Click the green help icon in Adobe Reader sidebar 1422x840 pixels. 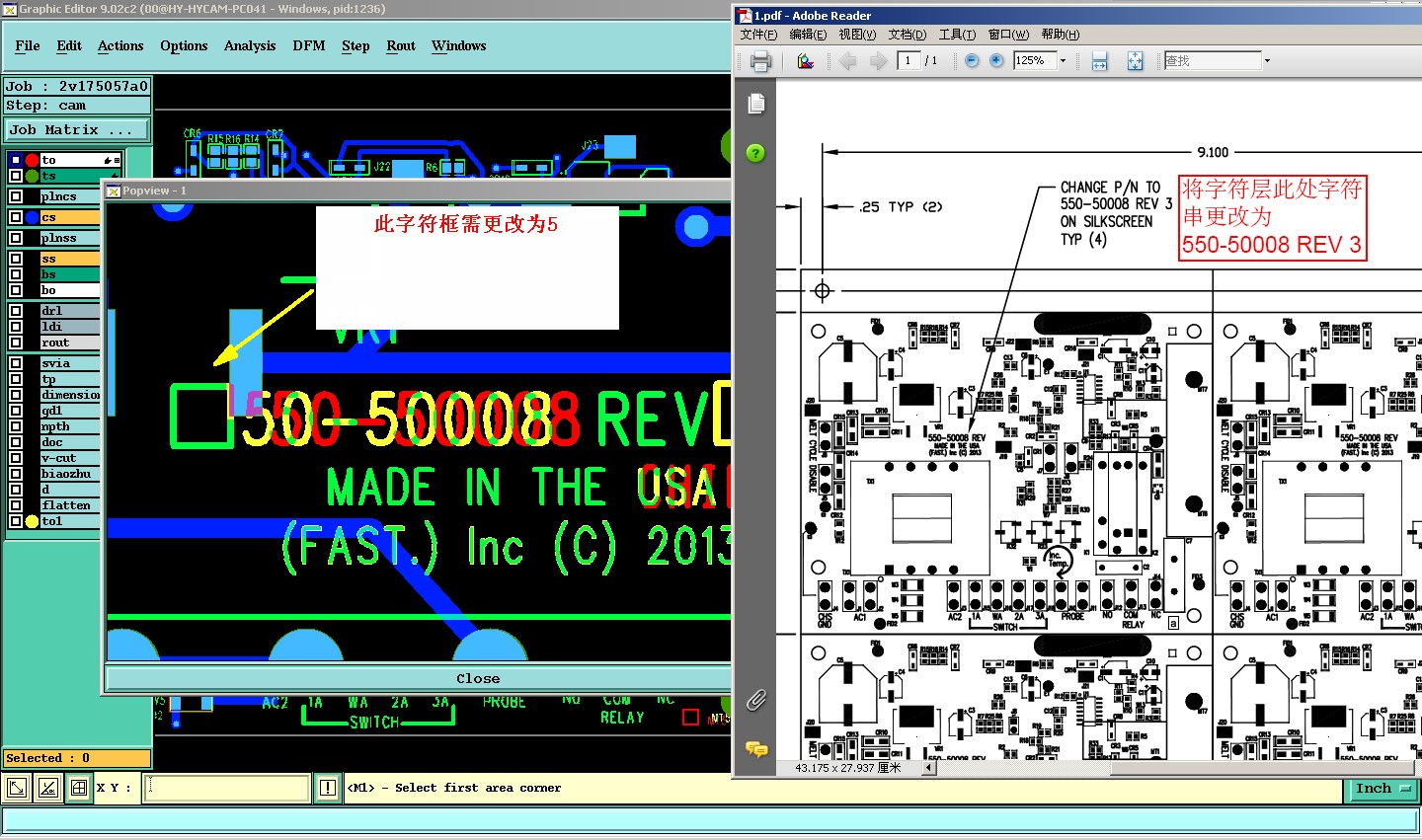point(755,153)
